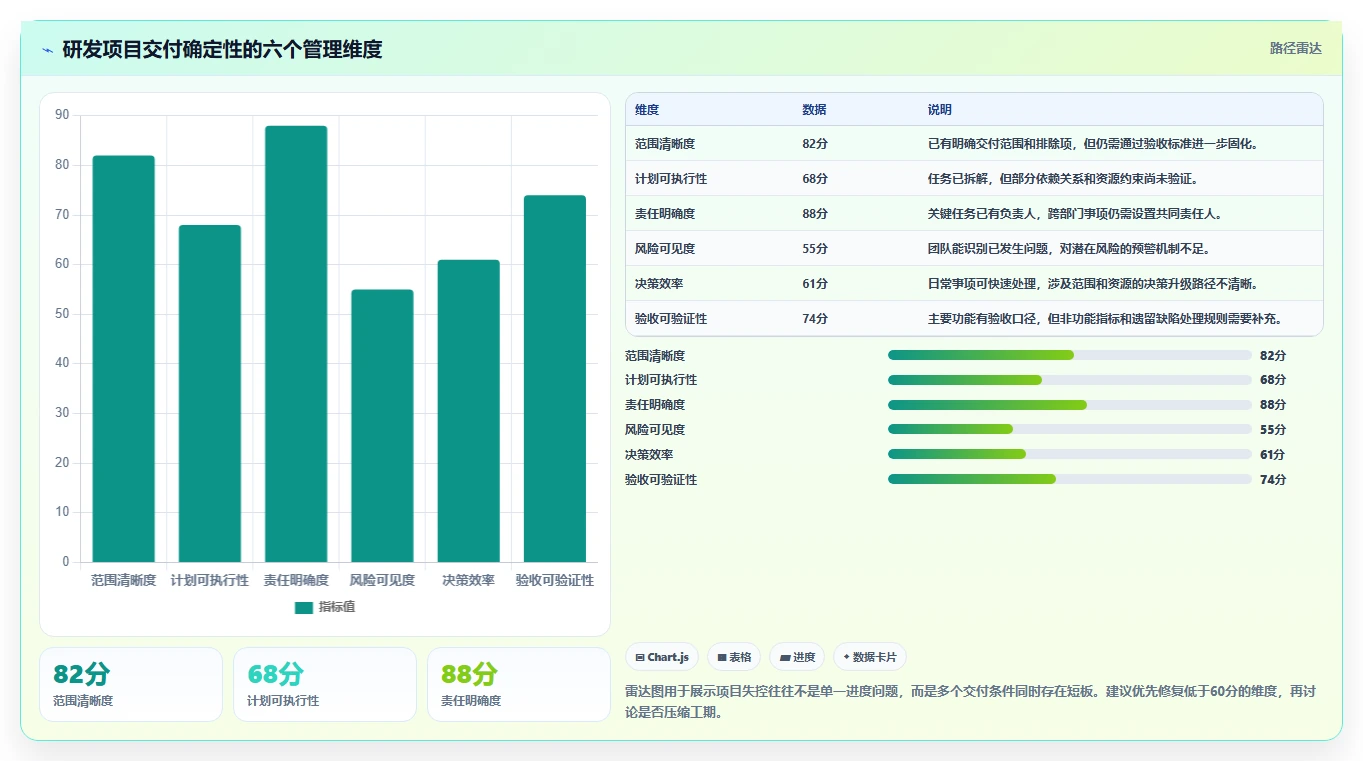Open the 68分 计划可执行性 data card
The width and height of the screenshot is (1363, 761).
click(x=325, y=684)
